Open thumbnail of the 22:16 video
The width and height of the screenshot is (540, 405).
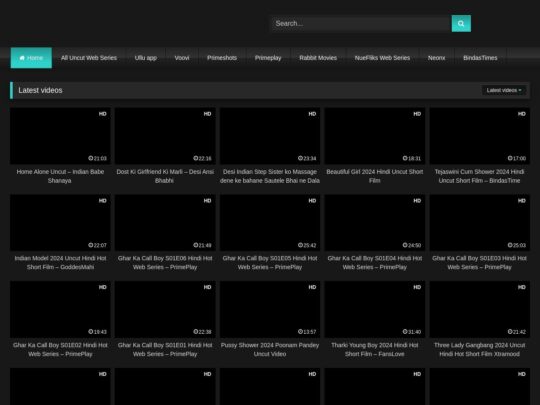tap(165, 136)
